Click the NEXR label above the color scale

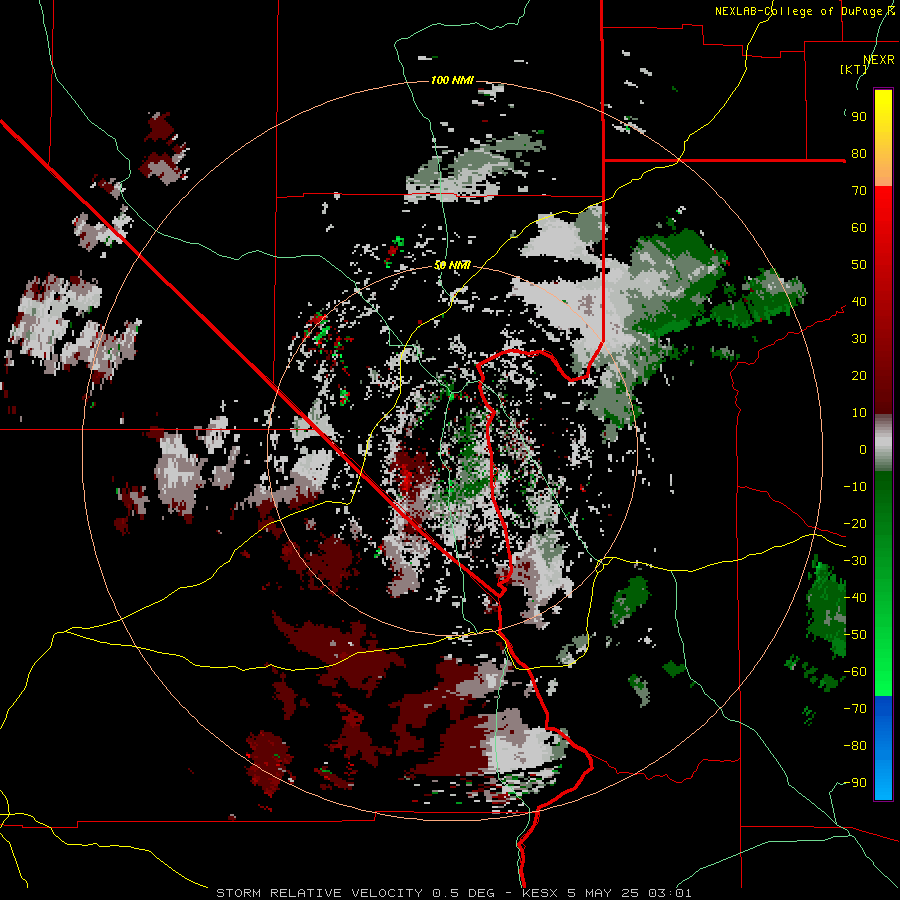879,59
